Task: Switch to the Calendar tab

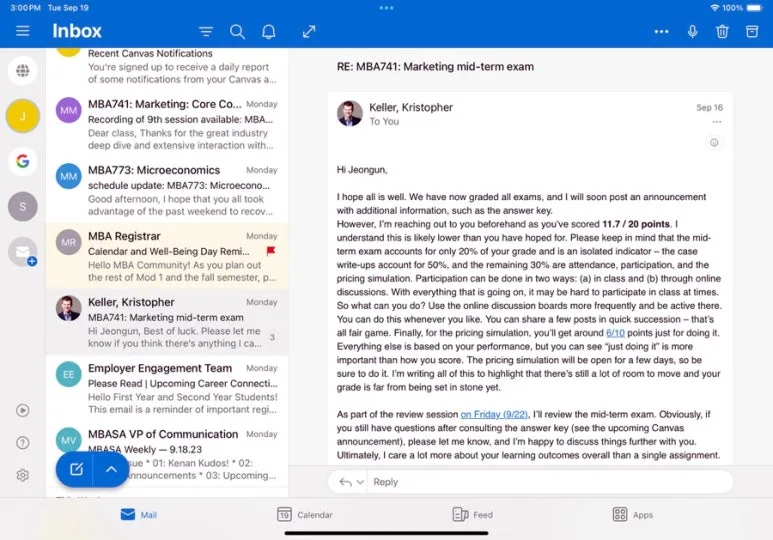Action: coord(305,514)
